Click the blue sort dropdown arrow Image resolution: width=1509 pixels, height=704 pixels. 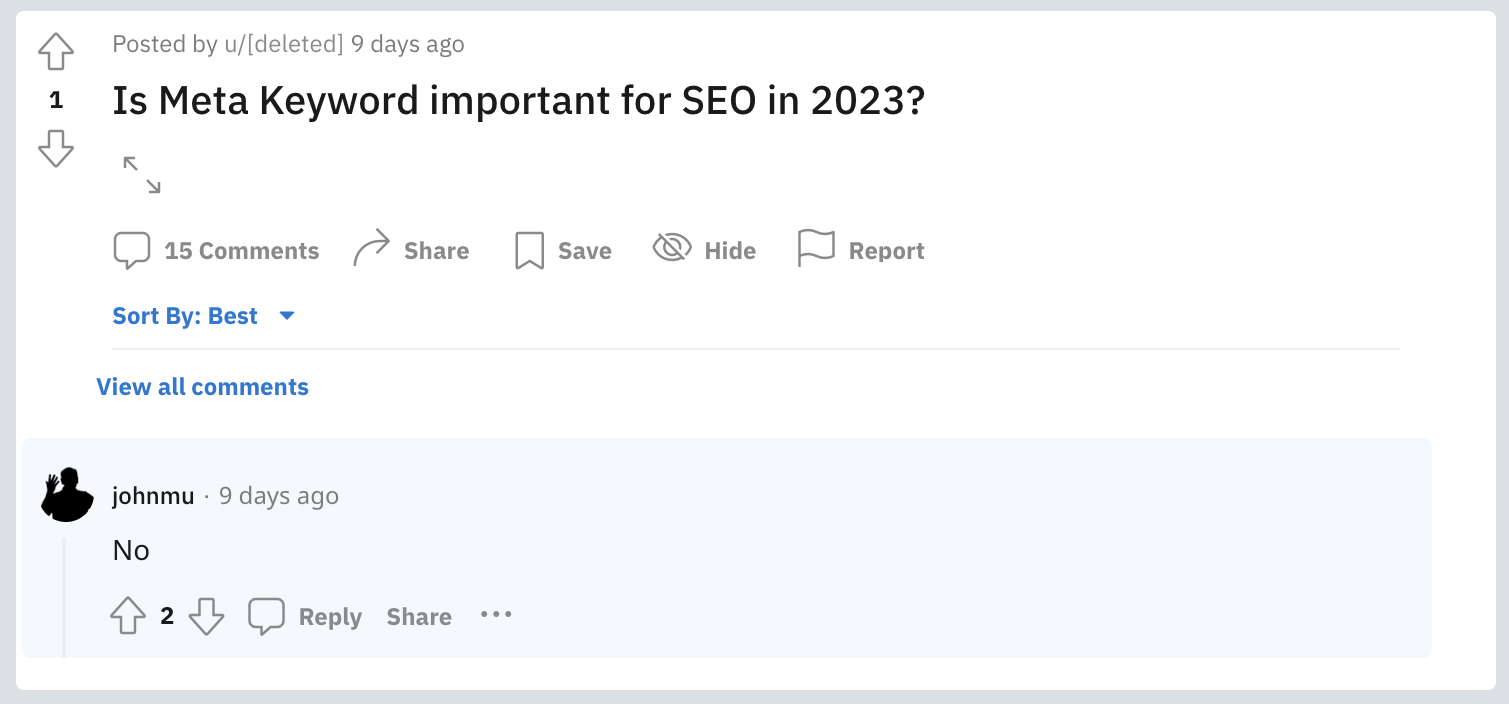pos(287,316)
